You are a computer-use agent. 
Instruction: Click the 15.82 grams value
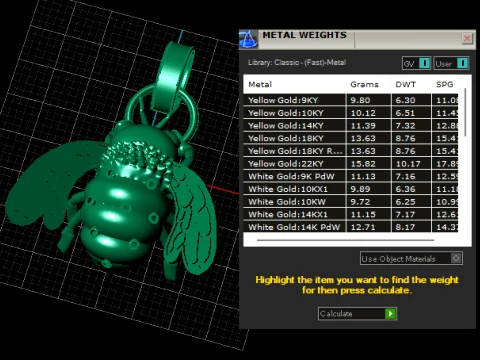pos(363,163)
